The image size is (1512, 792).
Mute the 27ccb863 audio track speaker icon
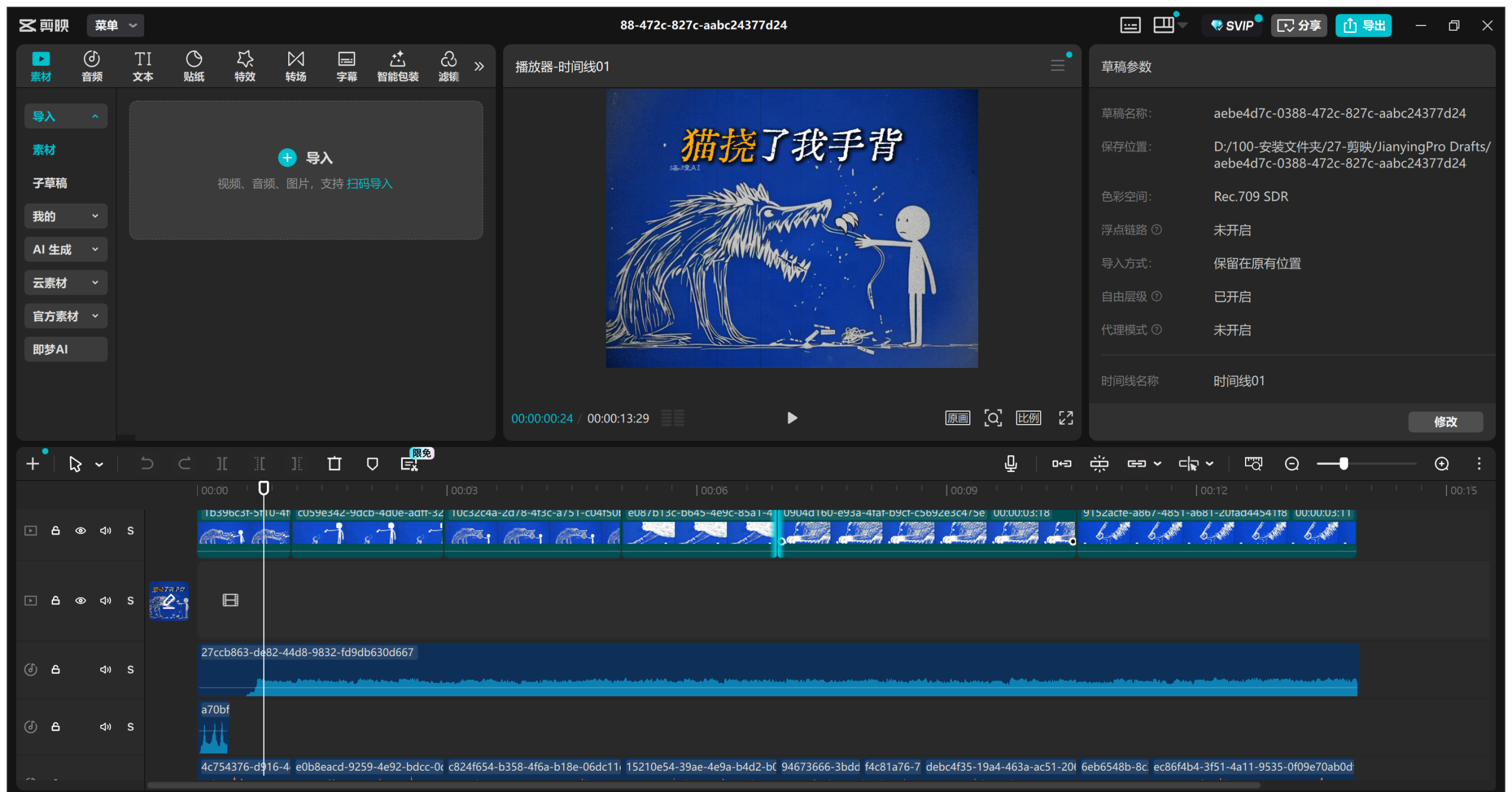pos(106,669)
